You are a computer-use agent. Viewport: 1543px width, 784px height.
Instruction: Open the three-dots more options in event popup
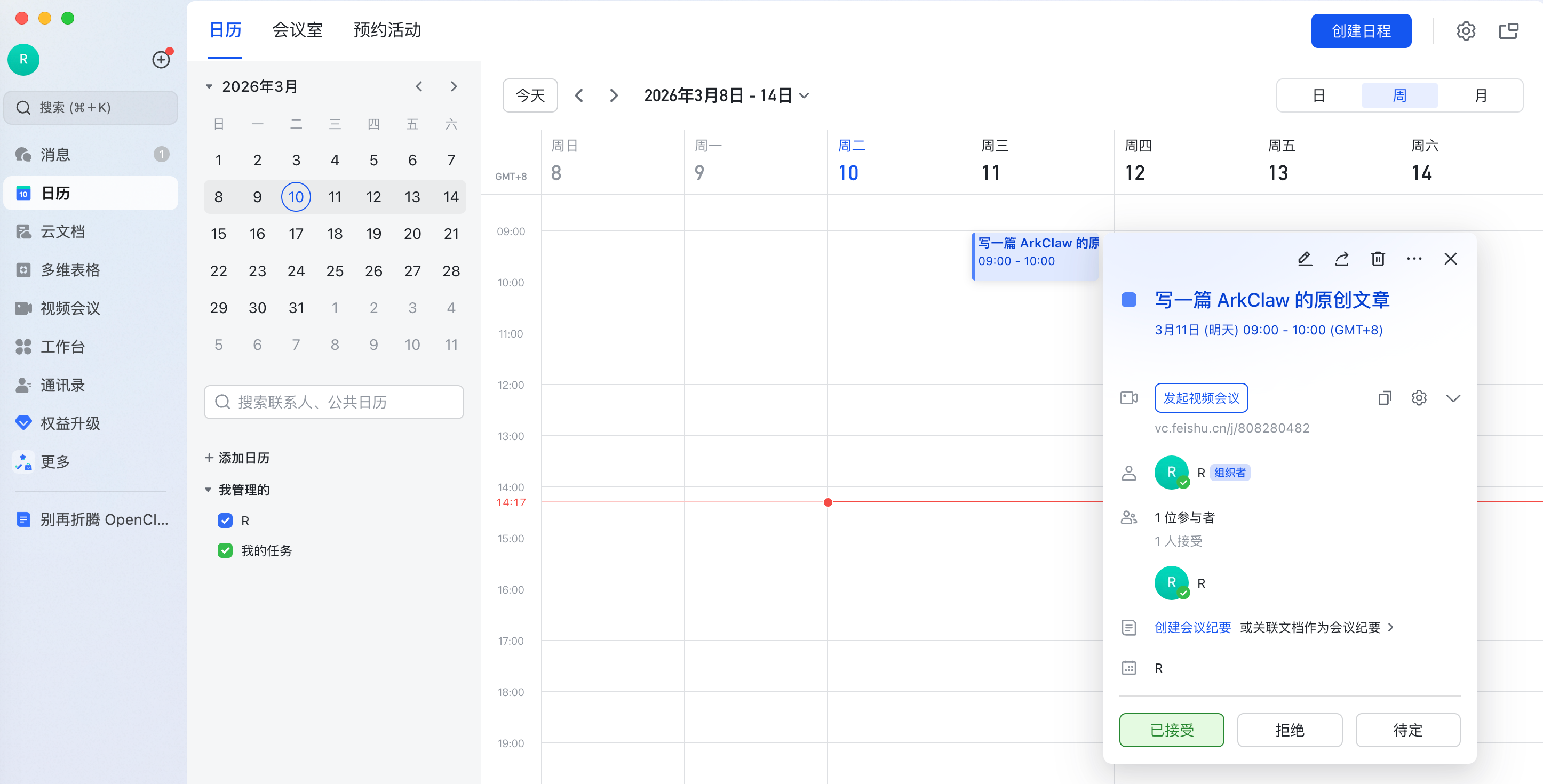coord(1414,259)
